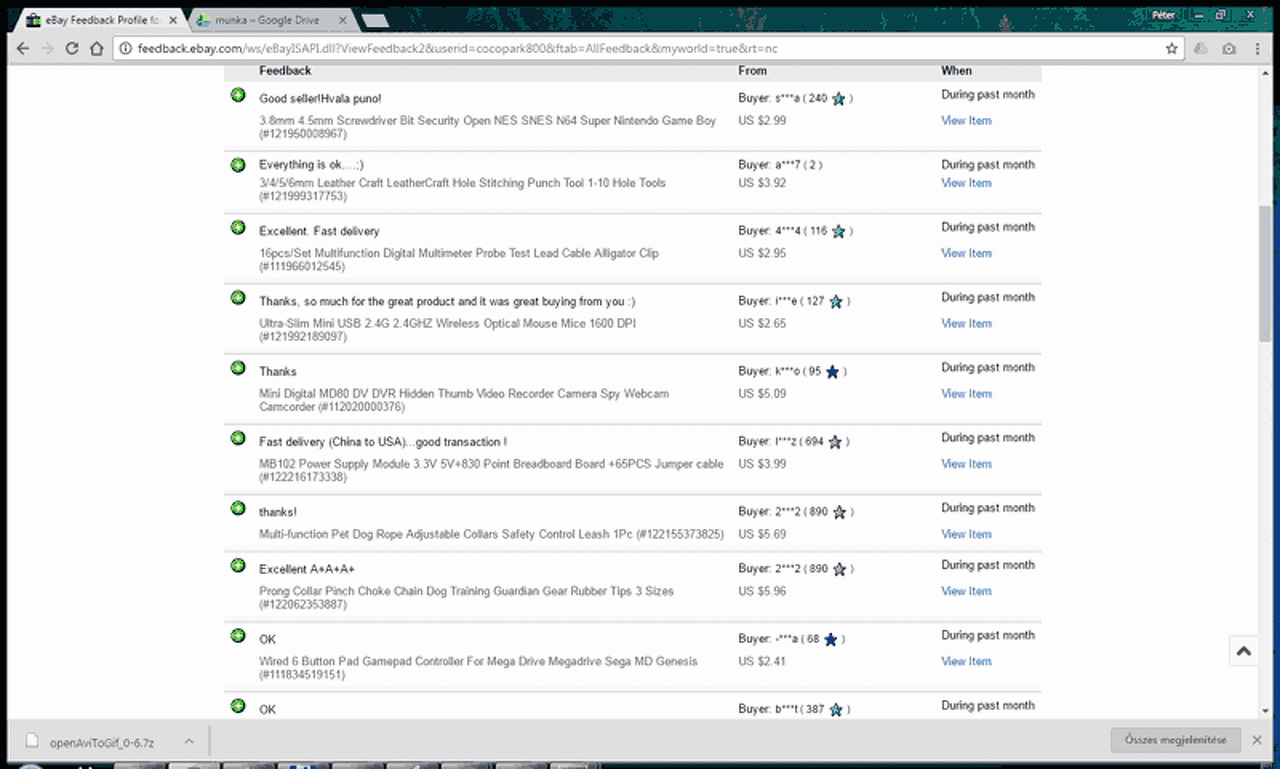Close the downloads bar
This screenshot has width=1280, height=769.
tap(1257, 740)
